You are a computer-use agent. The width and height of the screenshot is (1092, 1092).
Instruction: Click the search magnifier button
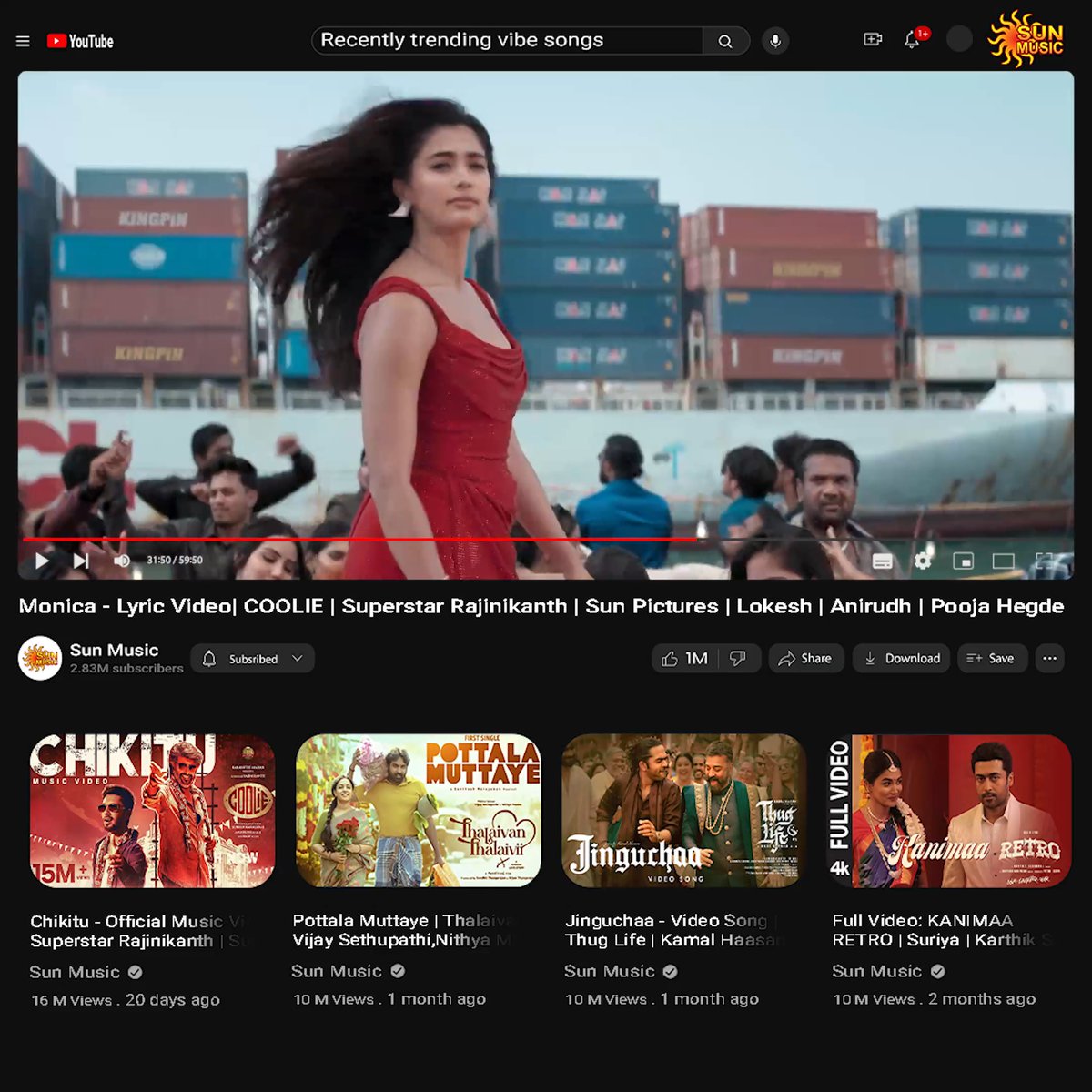pos(725,41)
